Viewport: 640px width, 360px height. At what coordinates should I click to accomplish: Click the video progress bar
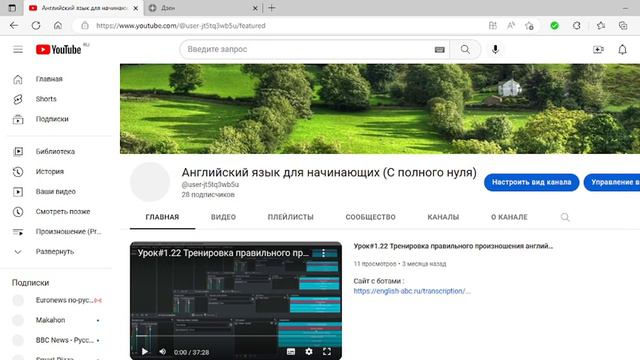coord(236,336)
